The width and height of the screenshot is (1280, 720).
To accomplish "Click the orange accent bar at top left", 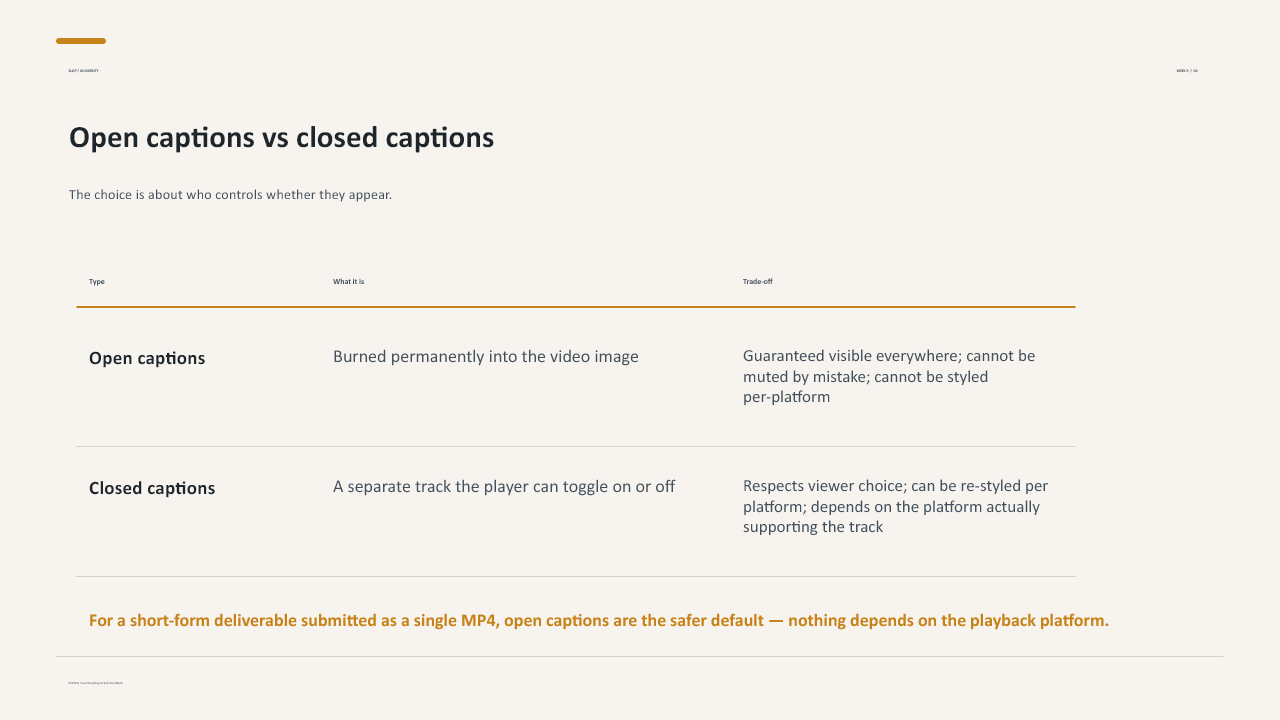I will coord(81,41).
